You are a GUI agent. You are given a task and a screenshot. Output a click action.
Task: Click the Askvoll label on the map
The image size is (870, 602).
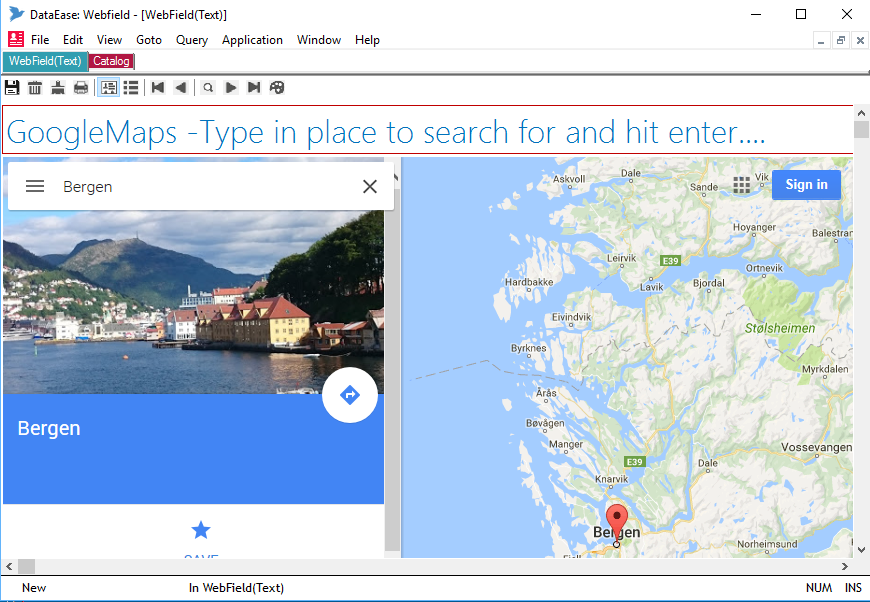tap(569, 179)
